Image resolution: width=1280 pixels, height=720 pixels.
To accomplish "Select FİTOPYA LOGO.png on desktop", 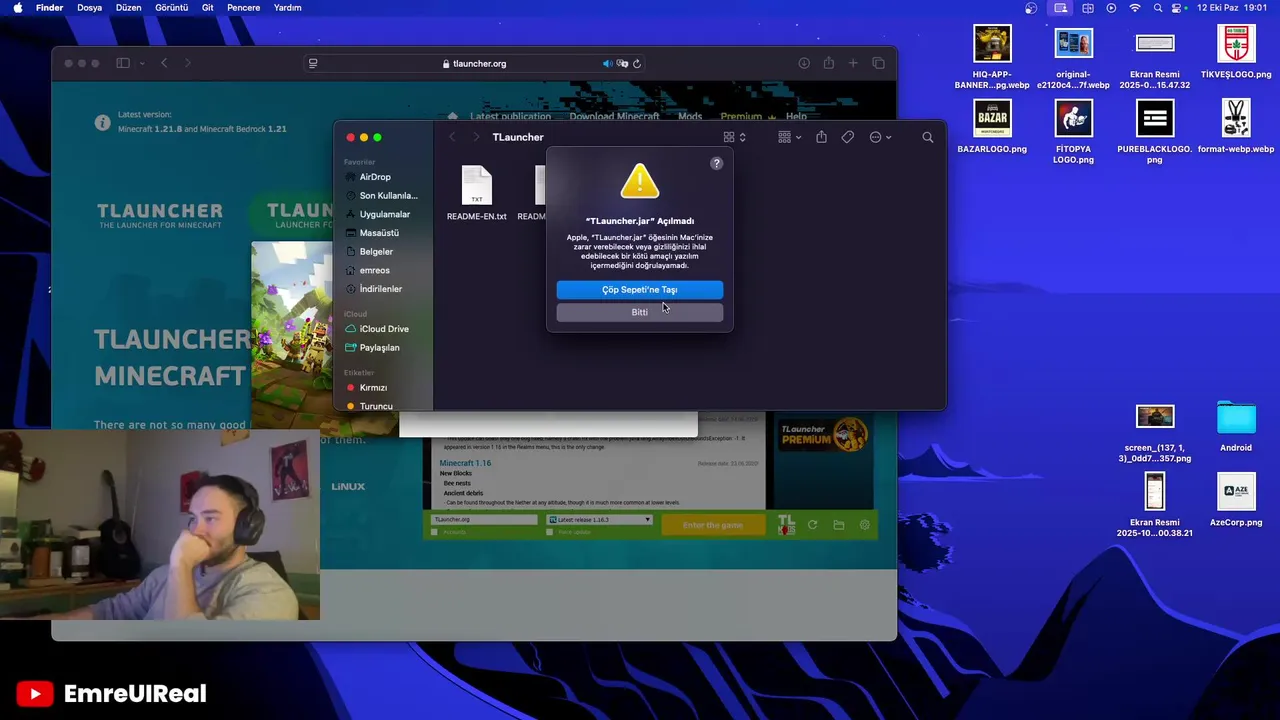I will [x=1073, y=132].
